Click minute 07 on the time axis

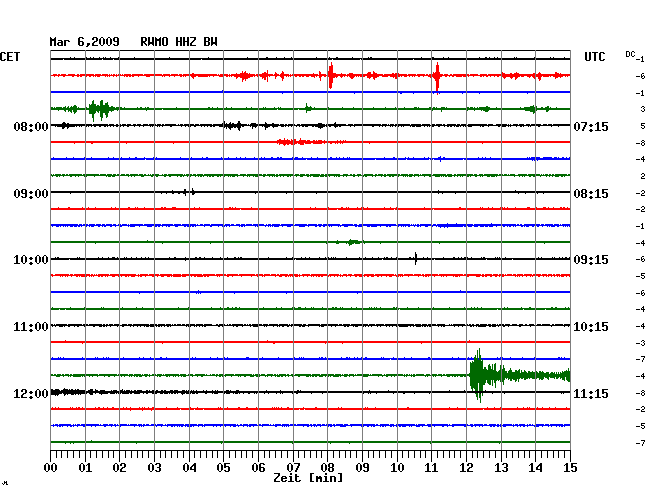(293, 468)
